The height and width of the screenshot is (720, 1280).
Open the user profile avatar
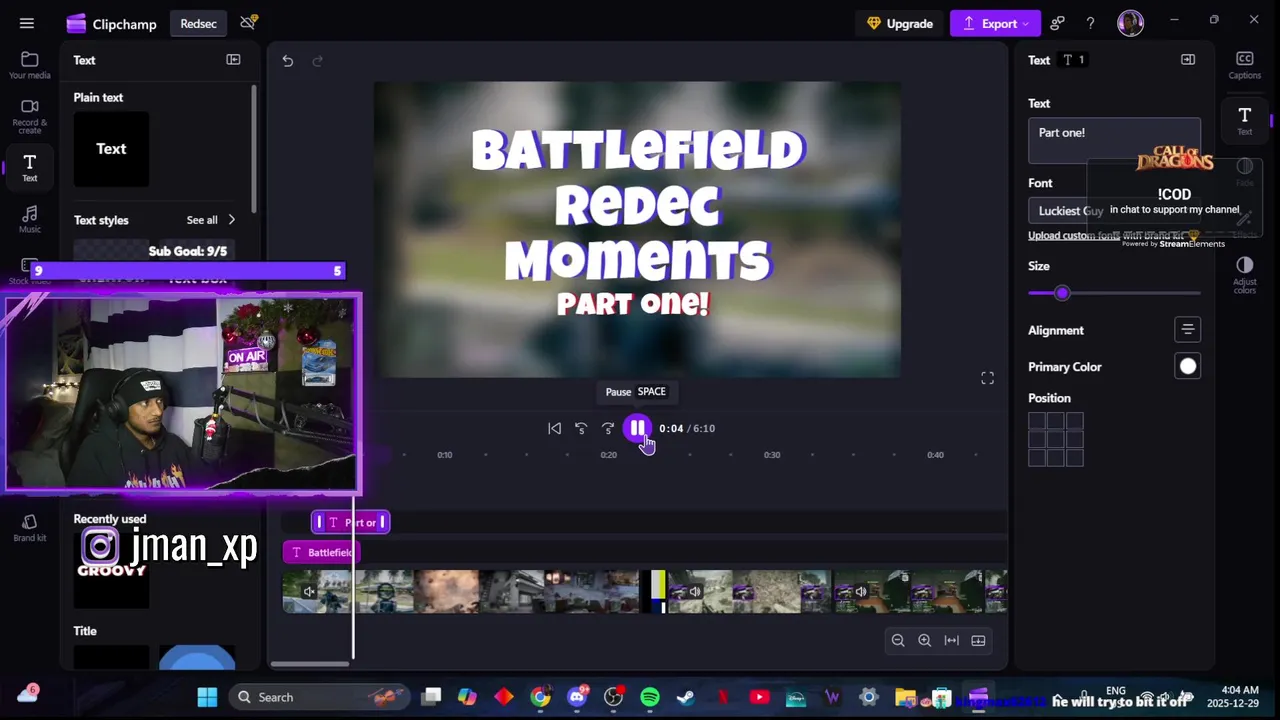(x=1130, y=23)
